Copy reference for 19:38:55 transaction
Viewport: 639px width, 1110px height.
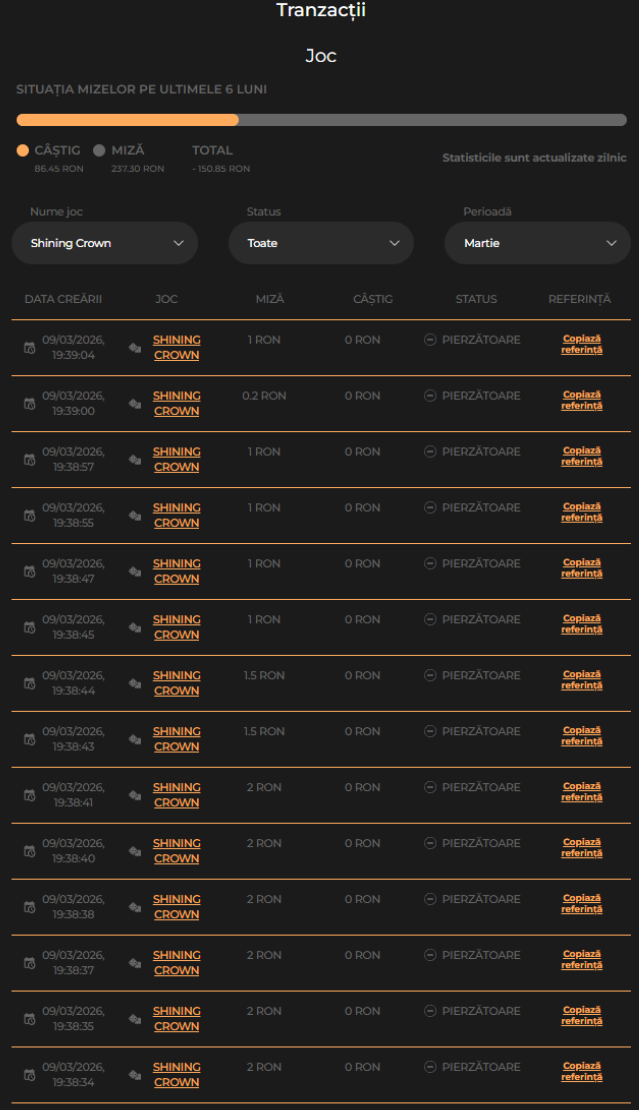(582, 513)
